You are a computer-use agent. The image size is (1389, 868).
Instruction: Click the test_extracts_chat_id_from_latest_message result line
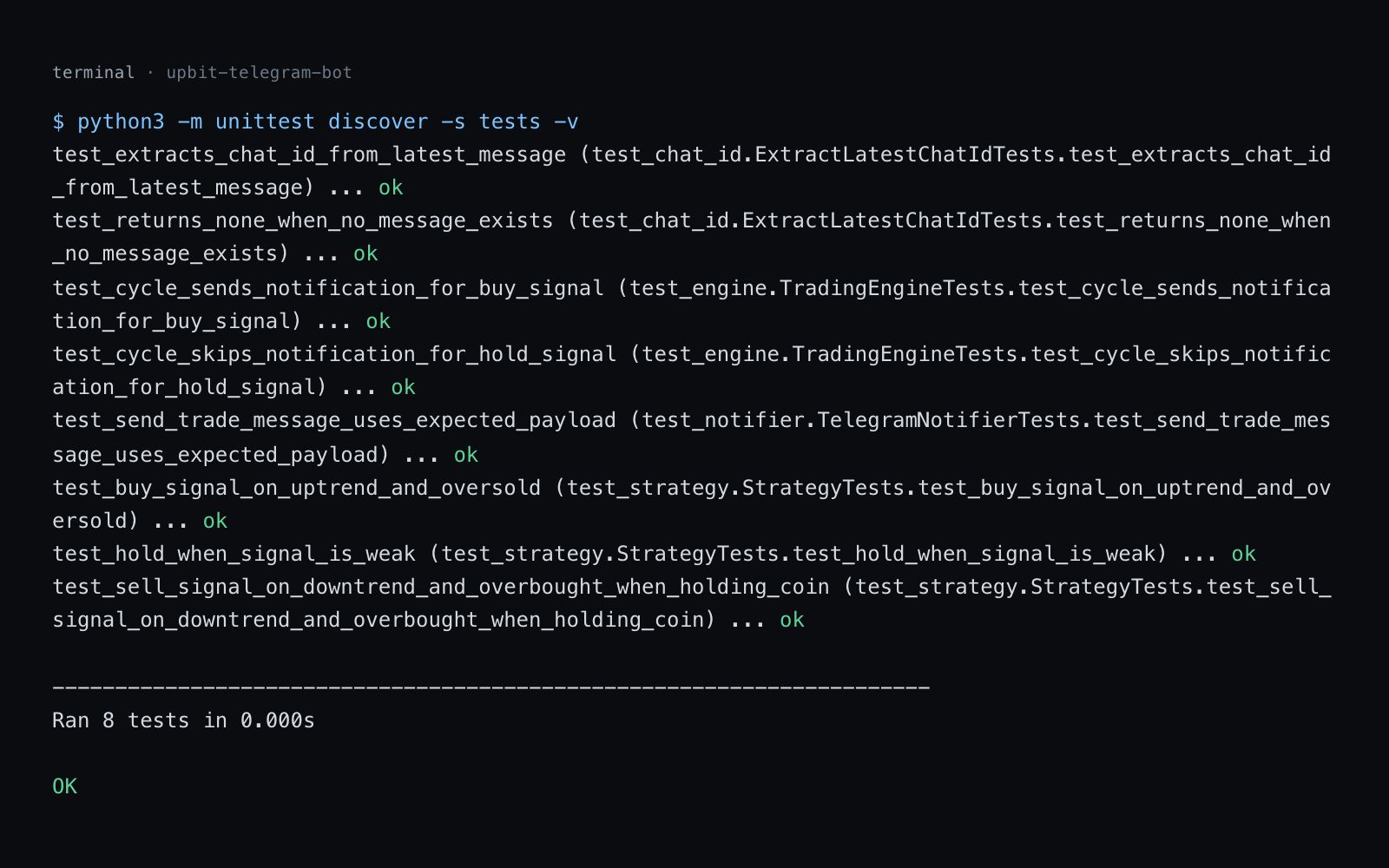[692, 171]
